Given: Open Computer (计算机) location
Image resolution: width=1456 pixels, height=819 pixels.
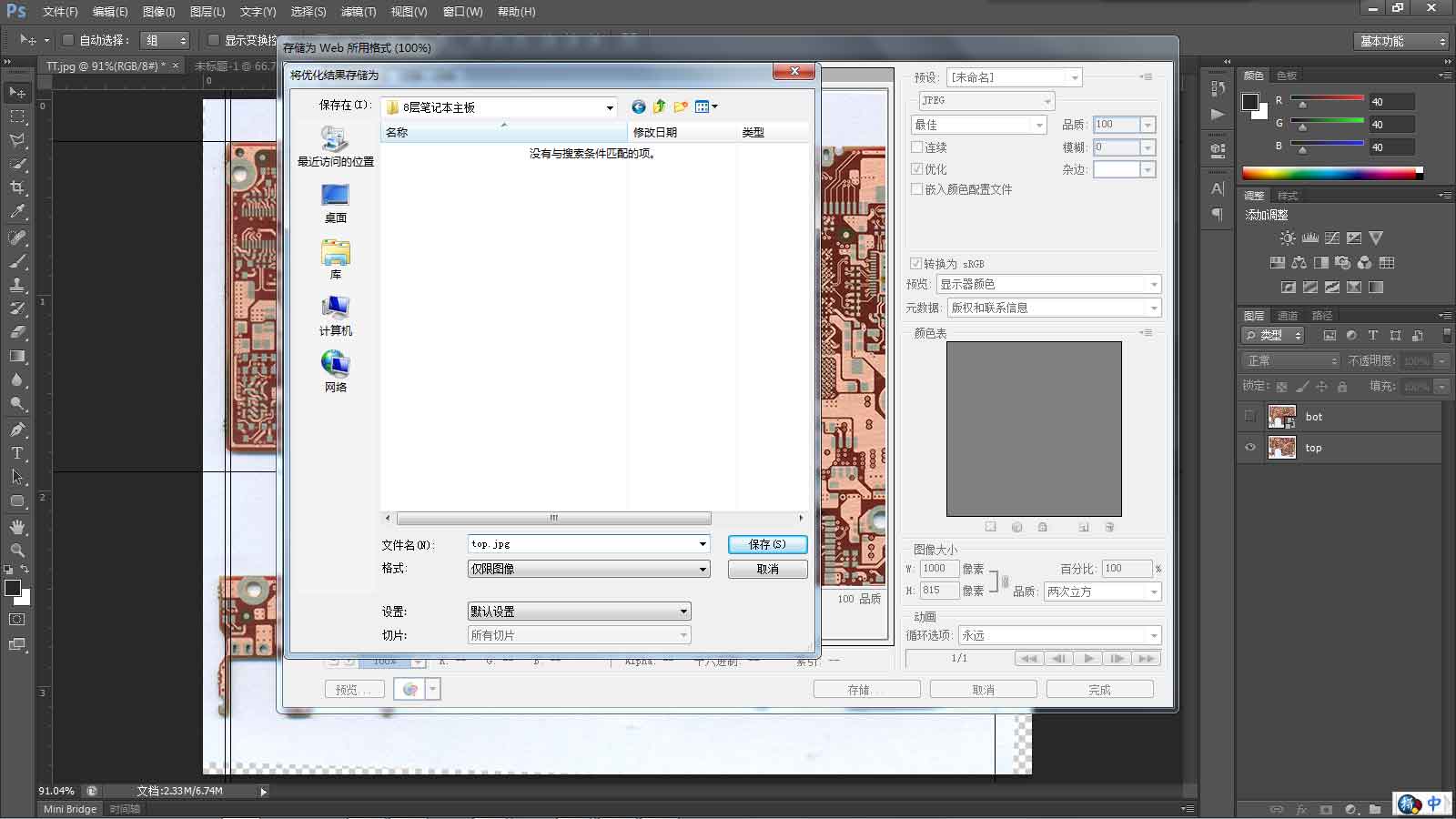Looking at the screenshot, I should pyautogui.click(x=336, y=317).
